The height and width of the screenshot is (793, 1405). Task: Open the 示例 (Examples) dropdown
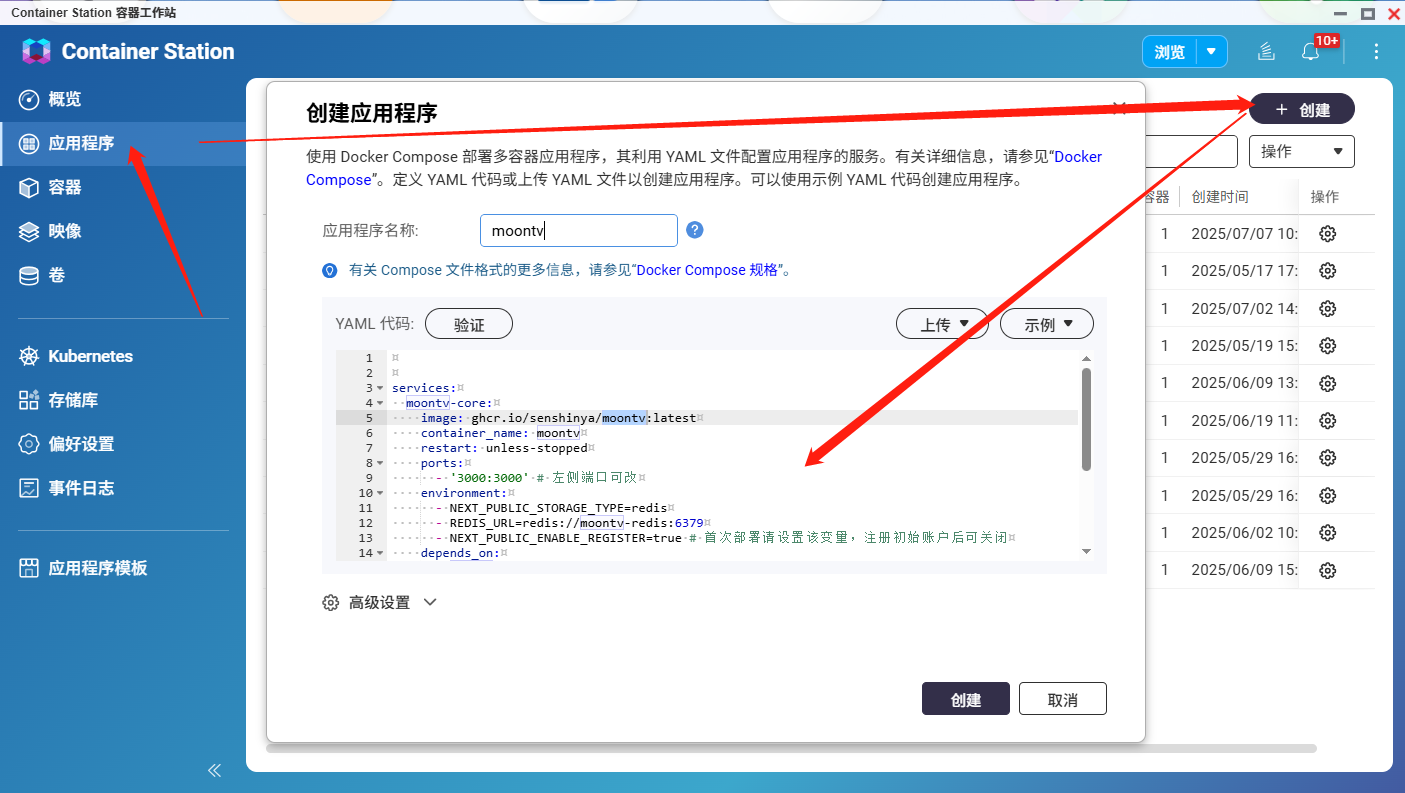1046,323
